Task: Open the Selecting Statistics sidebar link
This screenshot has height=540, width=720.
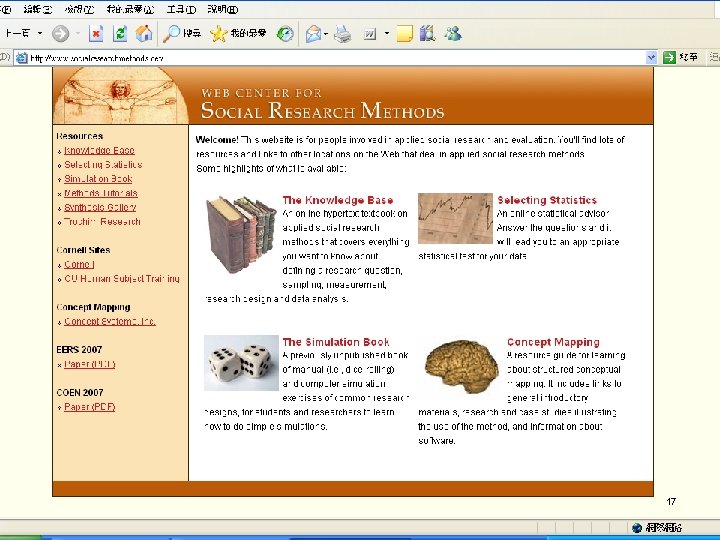Action: [x=103, y=164]
